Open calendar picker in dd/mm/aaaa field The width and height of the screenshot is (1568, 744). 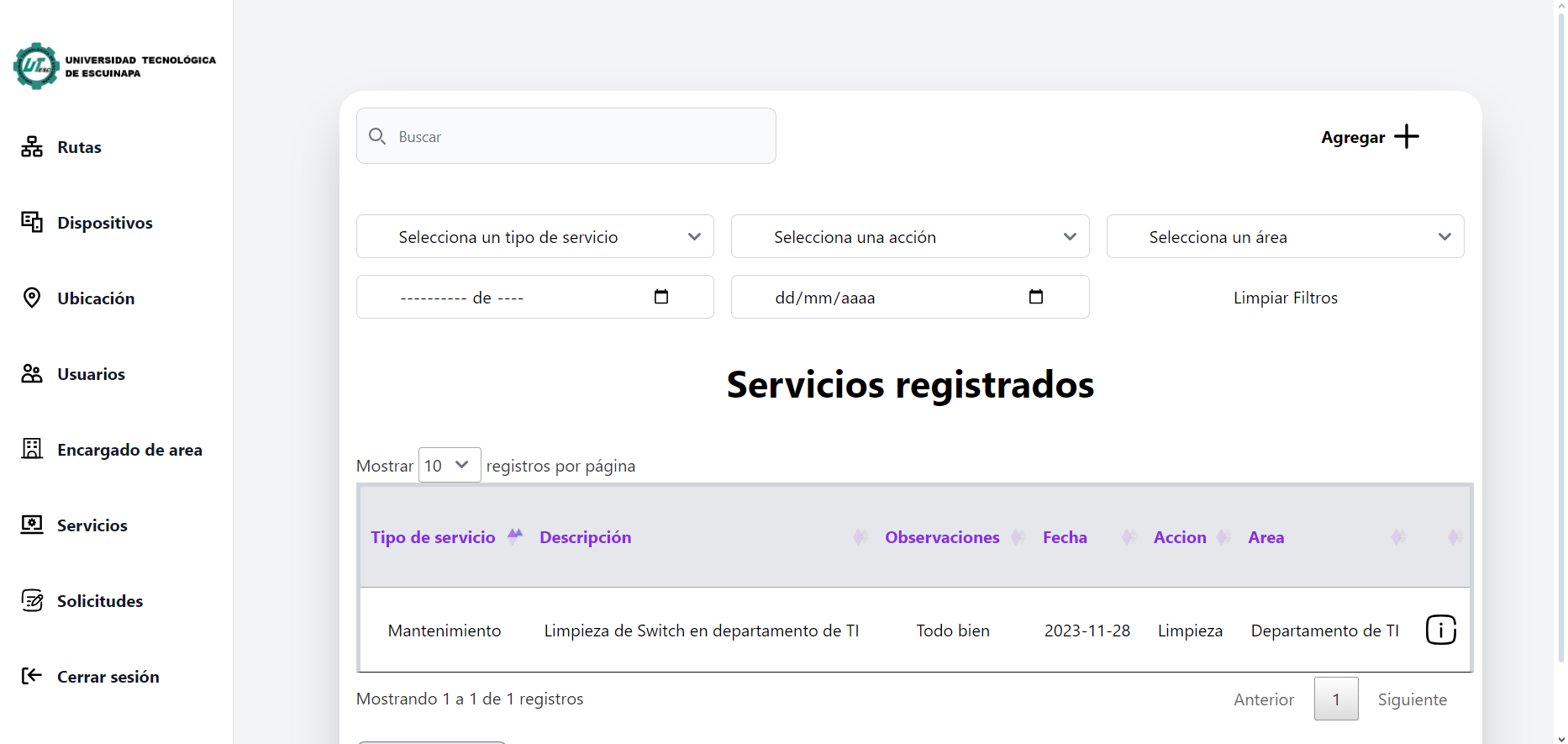coord(1035,297)
